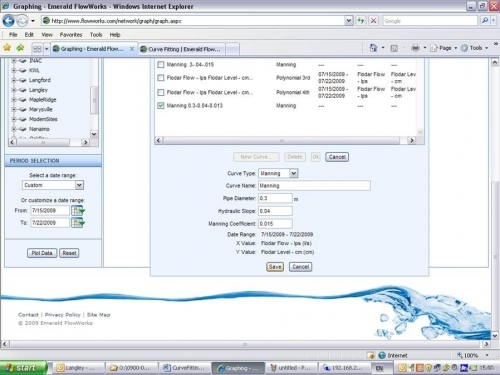Expand the MapleRidge tree node
The image size is (500, 375).
[14, 99]
